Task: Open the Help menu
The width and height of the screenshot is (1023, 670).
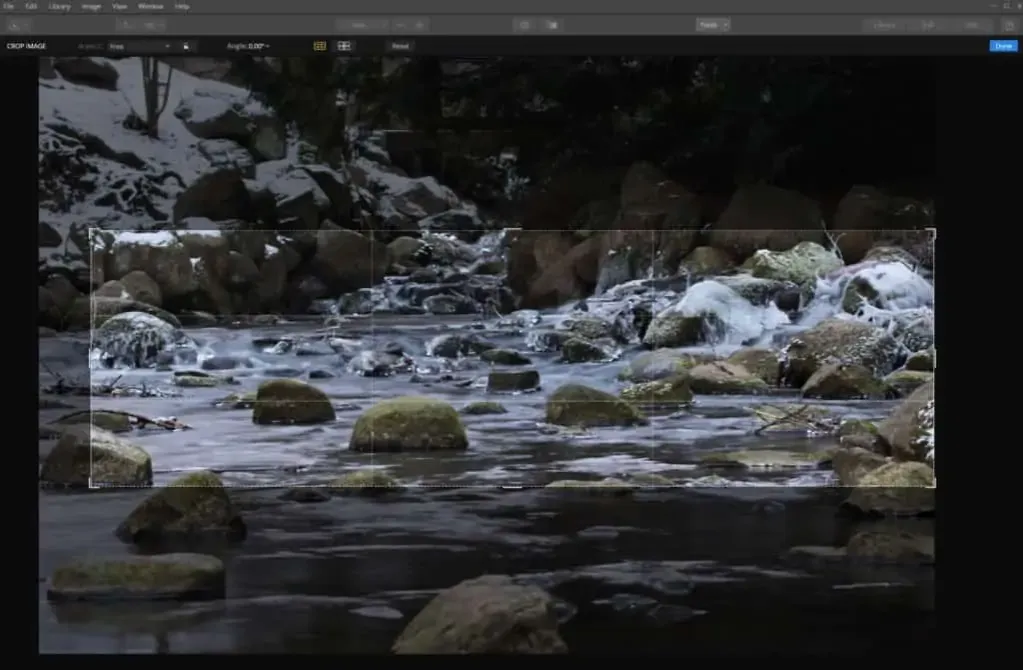Action: (x=181, y=6)
